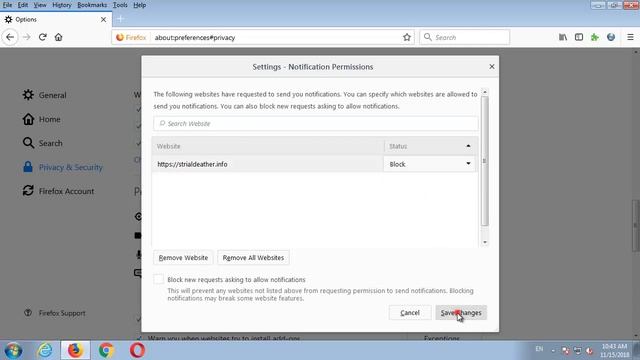Click the forward navigation arrow
Screen dimensions: 640x360
coord(27,37)
